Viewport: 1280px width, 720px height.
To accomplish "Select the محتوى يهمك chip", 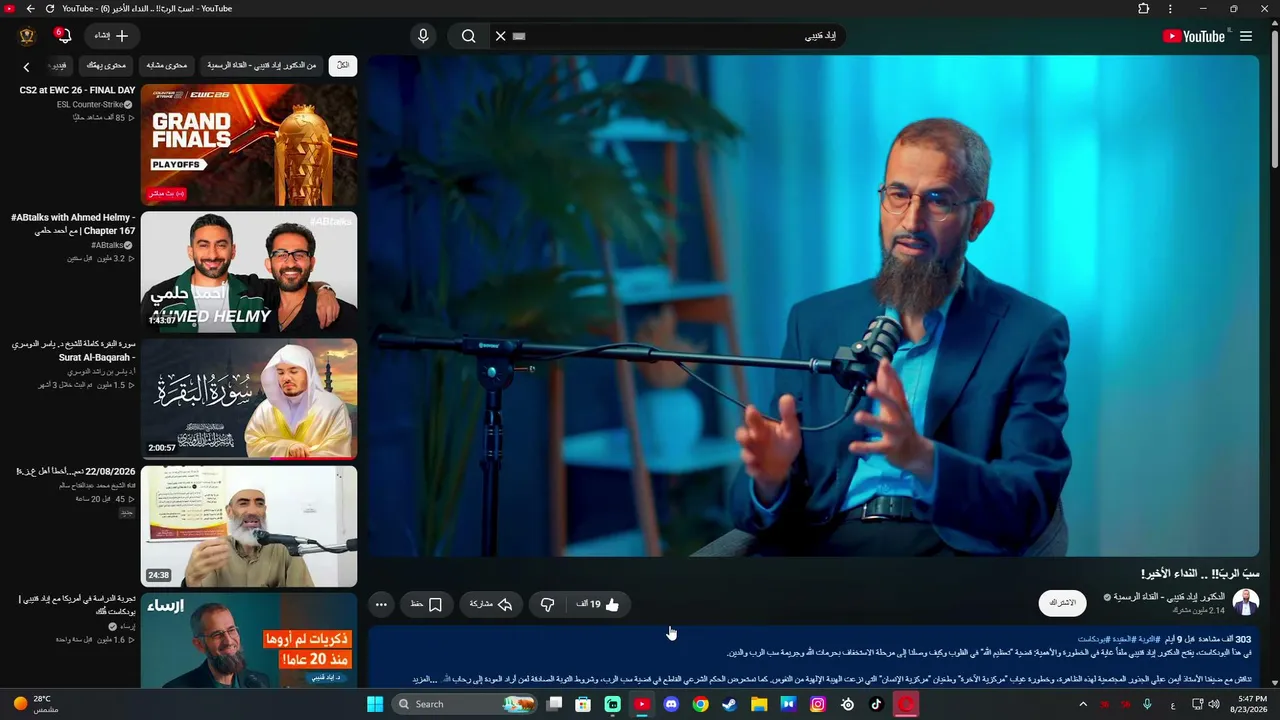I will 106,66.
